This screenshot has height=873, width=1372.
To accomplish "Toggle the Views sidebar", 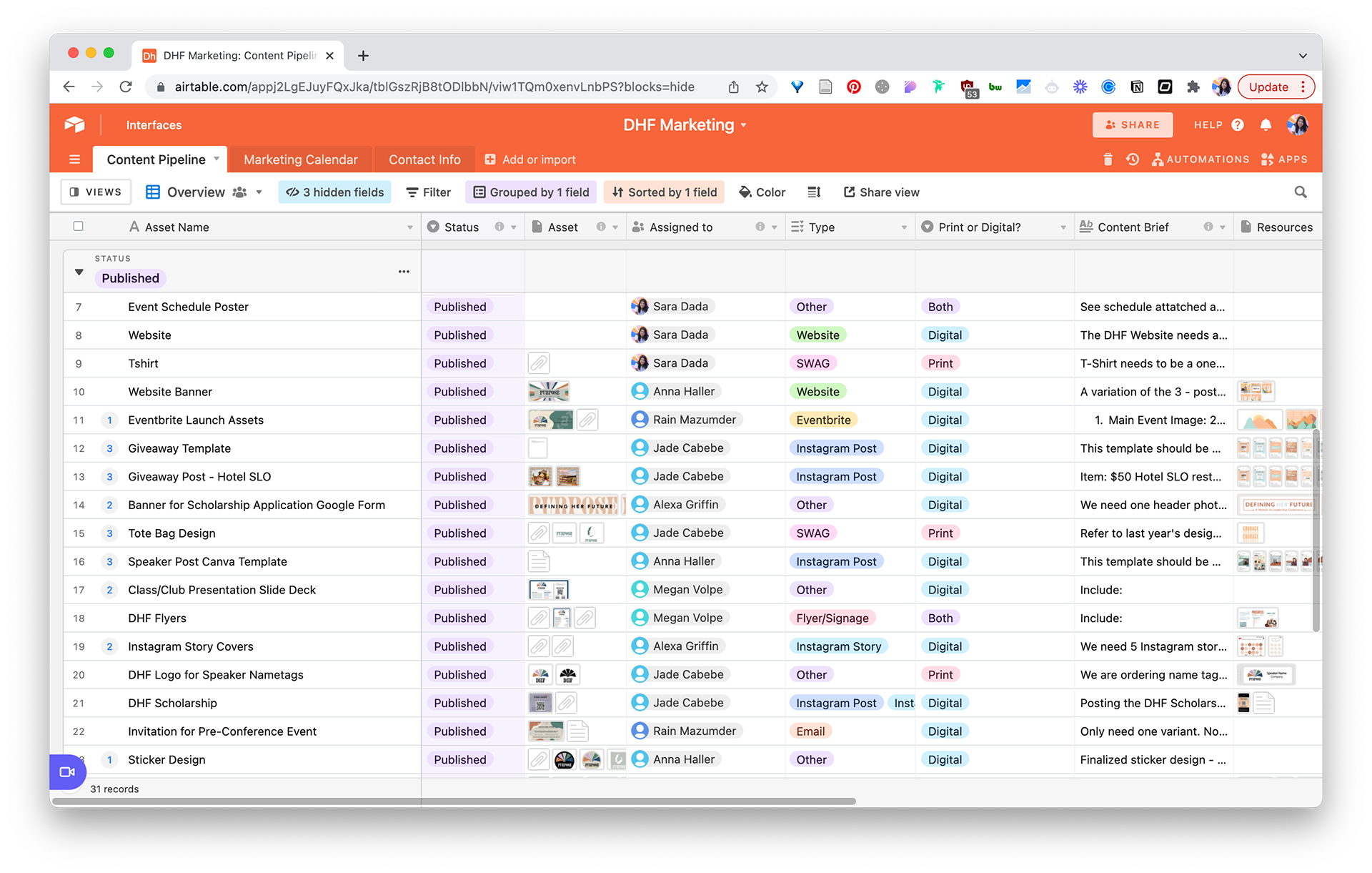I will tap(96, 192).
